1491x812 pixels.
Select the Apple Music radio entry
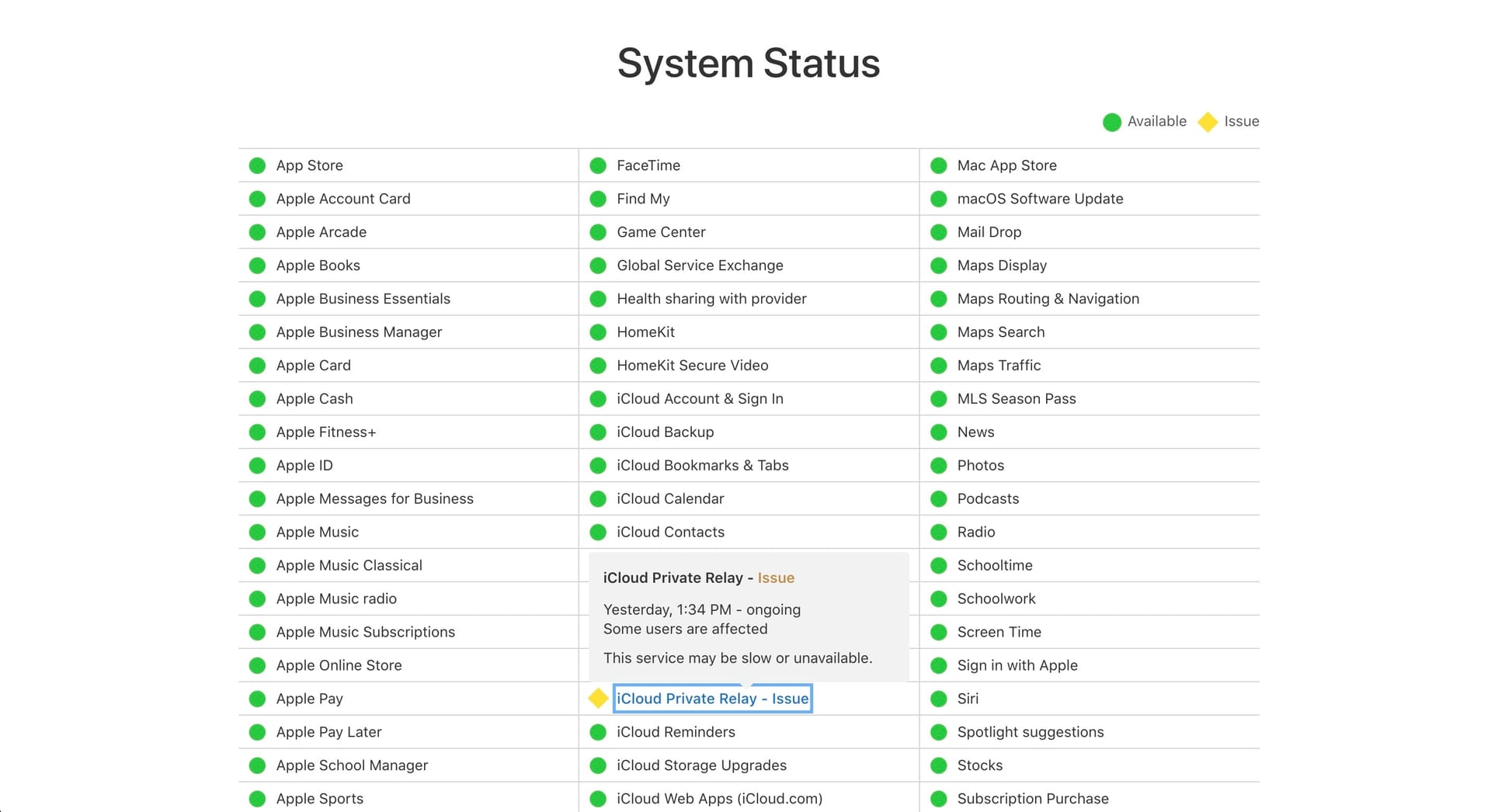[x=336, y=599]
